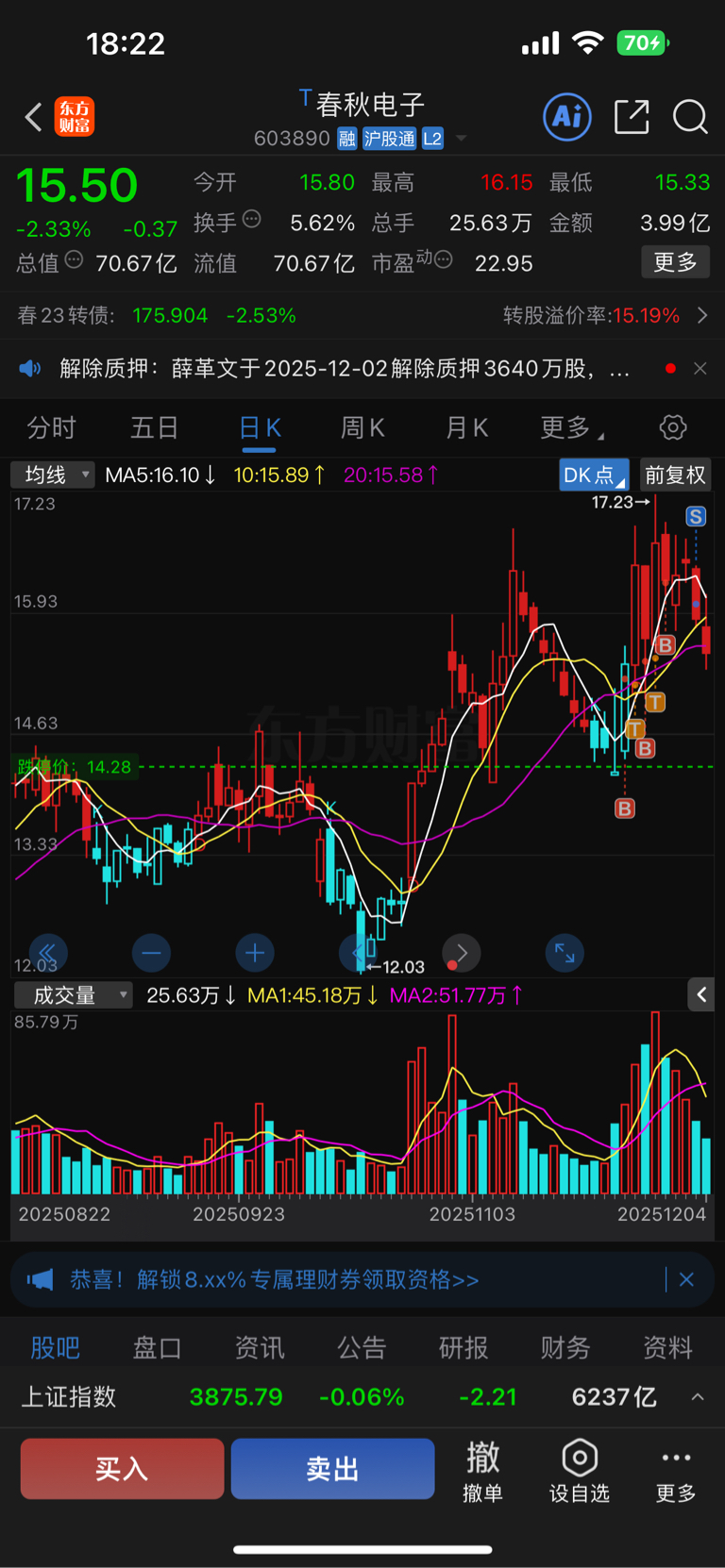Tap 撤单 cancel order icon
Viewport: 725px width, 1568px height.
click(483, 1470)
